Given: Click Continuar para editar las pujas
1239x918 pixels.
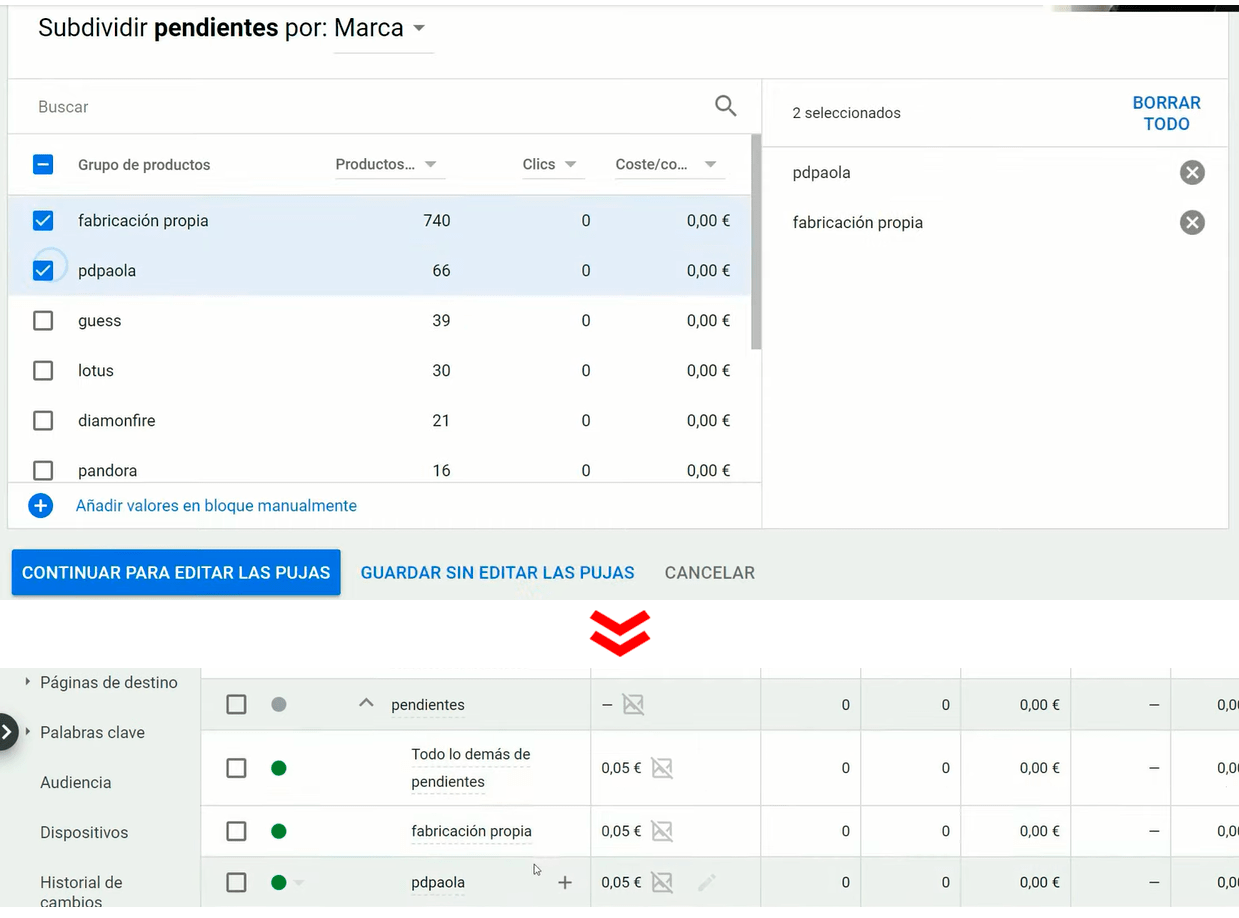Looking at the screenshot, I should pos(176,573).
